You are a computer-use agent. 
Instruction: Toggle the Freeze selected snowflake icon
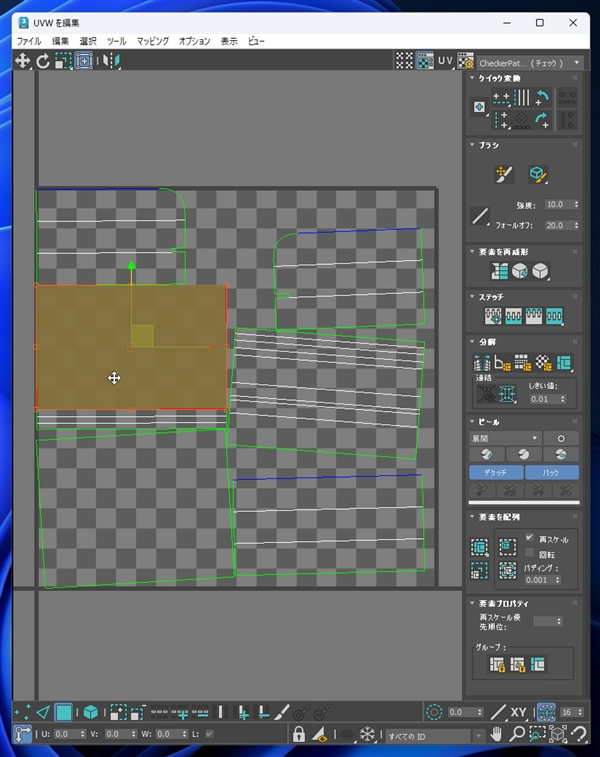click(x=367, y=734)
